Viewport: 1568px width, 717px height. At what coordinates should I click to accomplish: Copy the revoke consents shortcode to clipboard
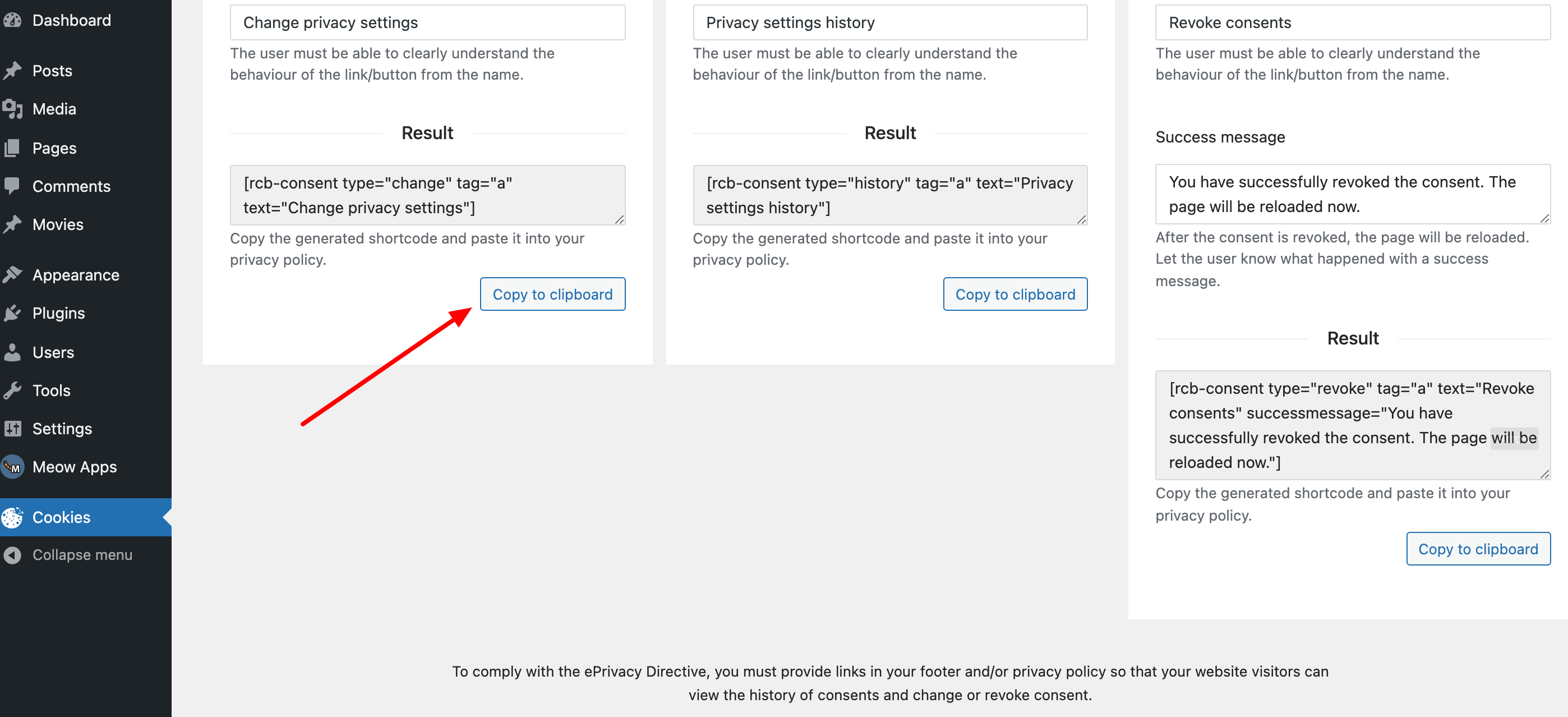1477,549
